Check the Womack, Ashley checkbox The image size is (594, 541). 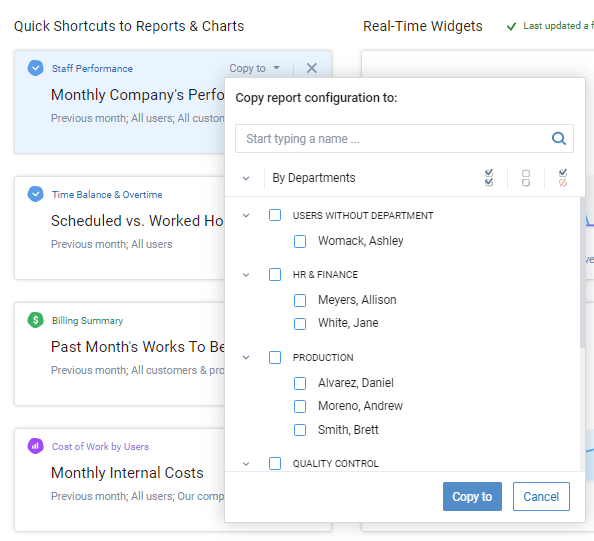(x=300, y=241)
